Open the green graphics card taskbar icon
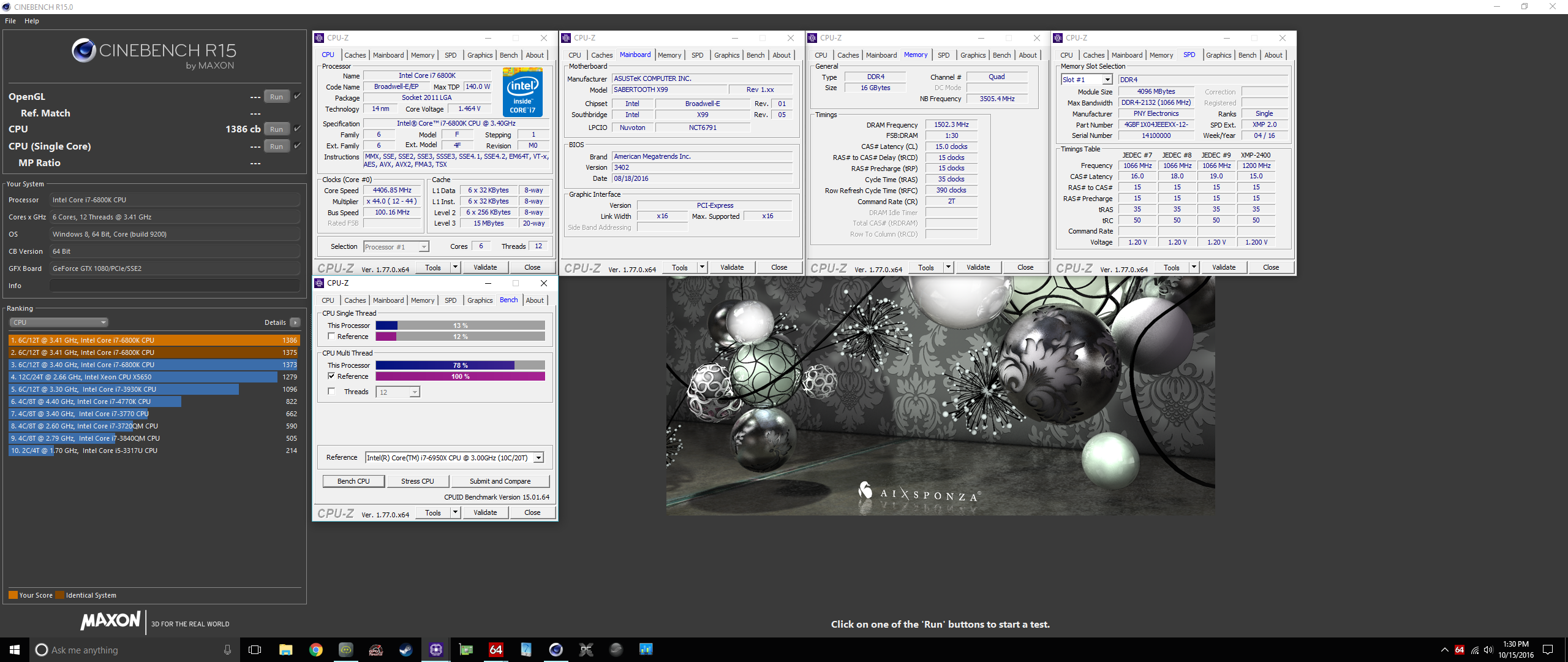The height and width of the screenshot is (662, 1568). (466, 650)
